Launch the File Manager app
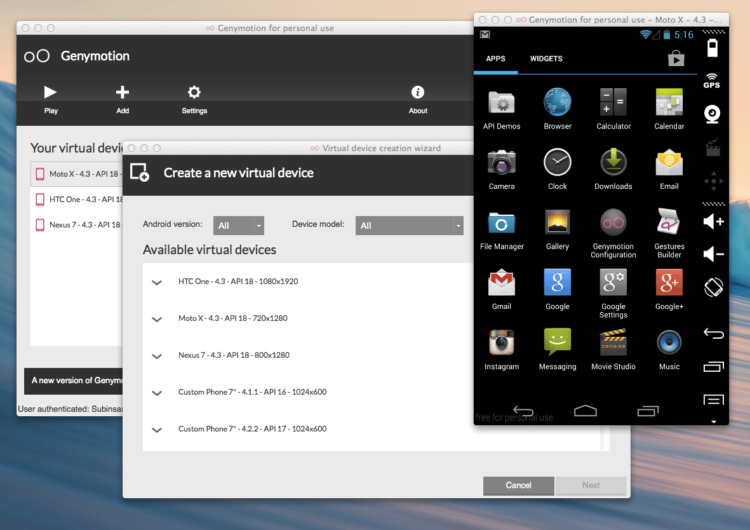Image resolution: width=750 pixels, height=530 pixels. 501,230
